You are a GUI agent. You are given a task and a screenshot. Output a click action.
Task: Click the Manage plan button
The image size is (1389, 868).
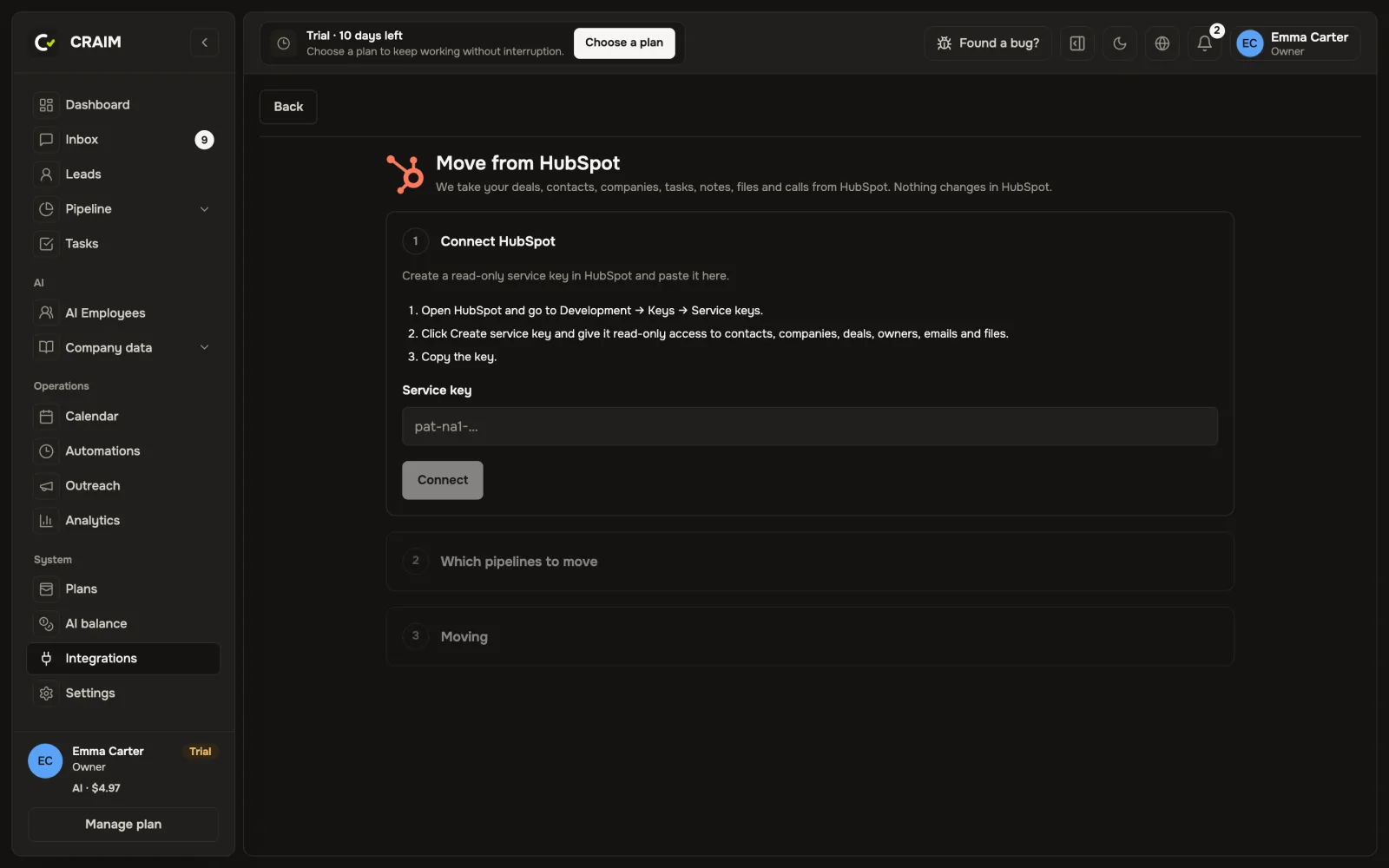click(x=123, y=824)
